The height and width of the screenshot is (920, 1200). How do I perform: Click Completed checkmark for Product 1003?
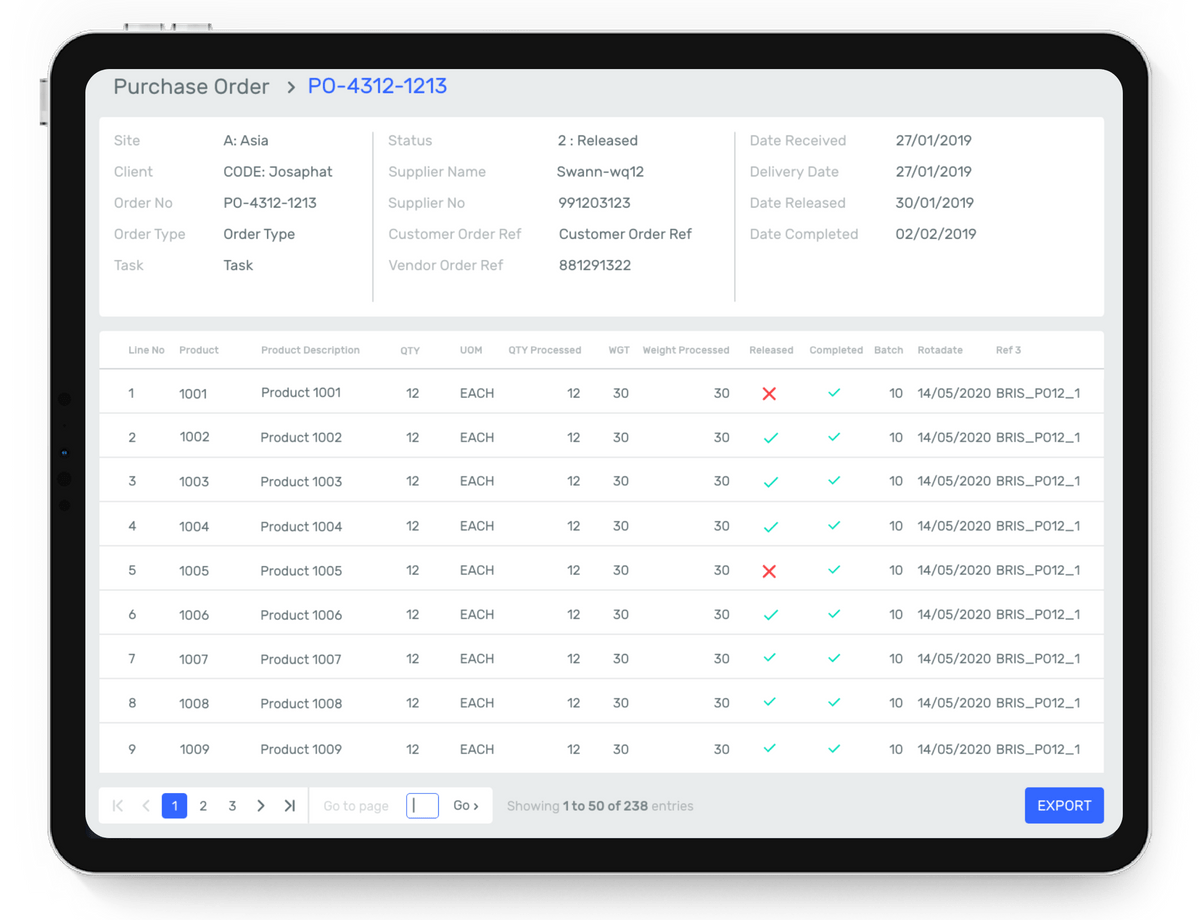pyautogui.click(x=834, y=481)
